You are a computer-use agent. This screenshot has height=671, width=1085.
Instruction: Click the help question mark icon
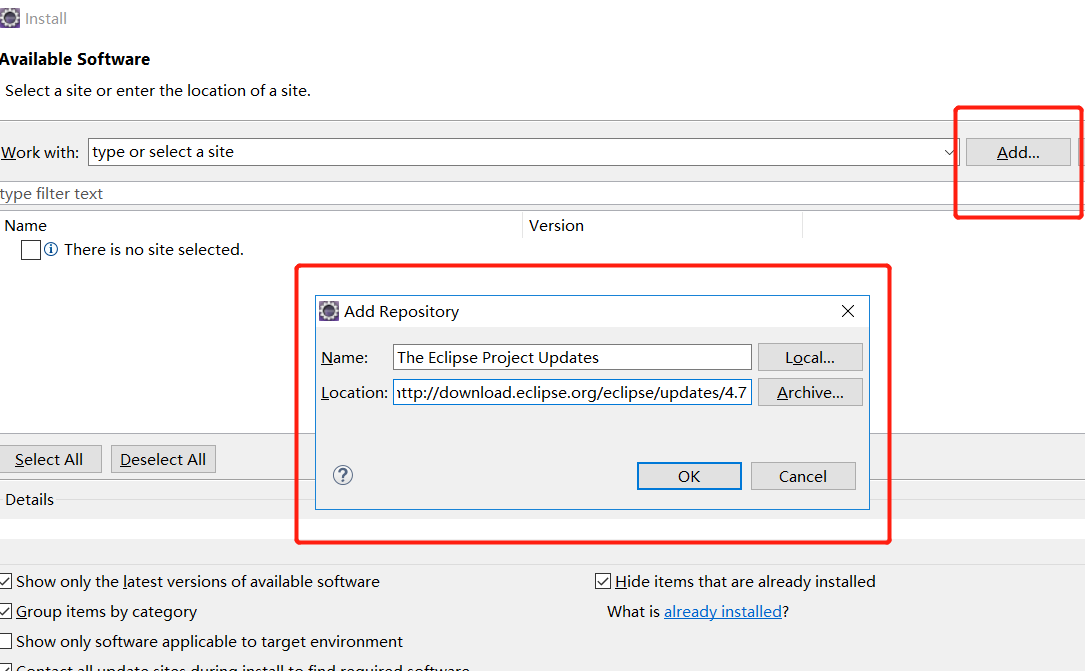343,475
